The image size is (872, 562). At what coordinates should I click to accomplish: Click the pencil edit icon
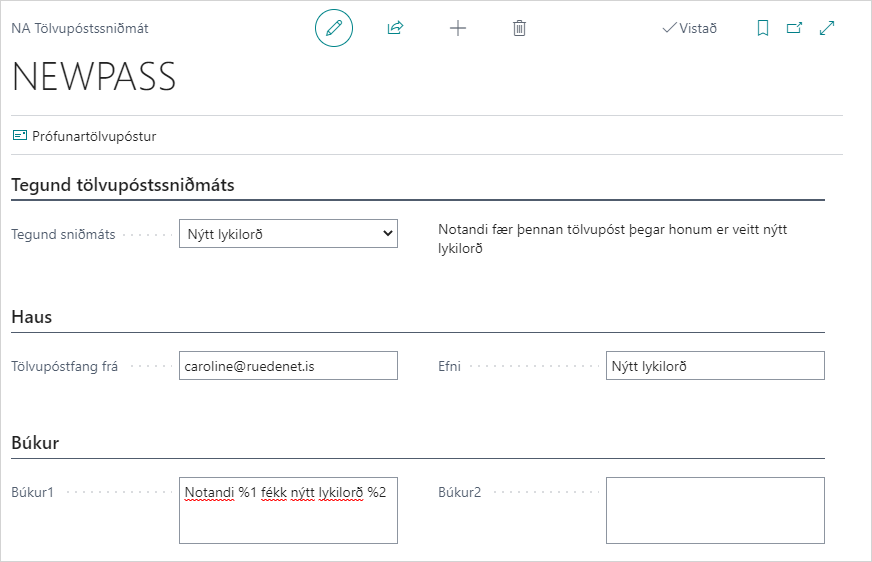pyautogui.click(x=334, y=28)
